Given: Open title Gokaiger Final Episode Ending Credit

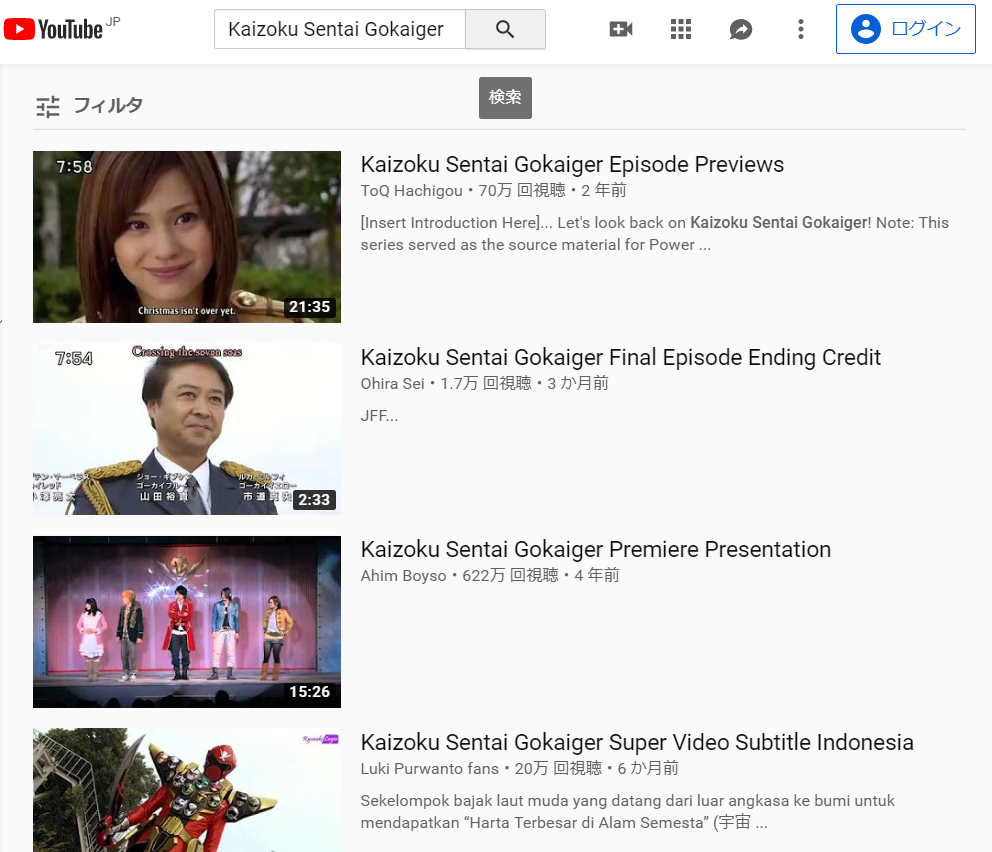Looking at the screenshot, I should 621,357.
